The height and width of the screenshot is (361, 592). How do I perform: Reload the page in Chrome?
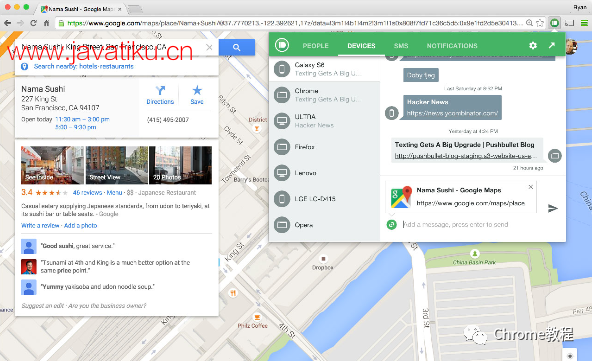[x=33, y=23]
